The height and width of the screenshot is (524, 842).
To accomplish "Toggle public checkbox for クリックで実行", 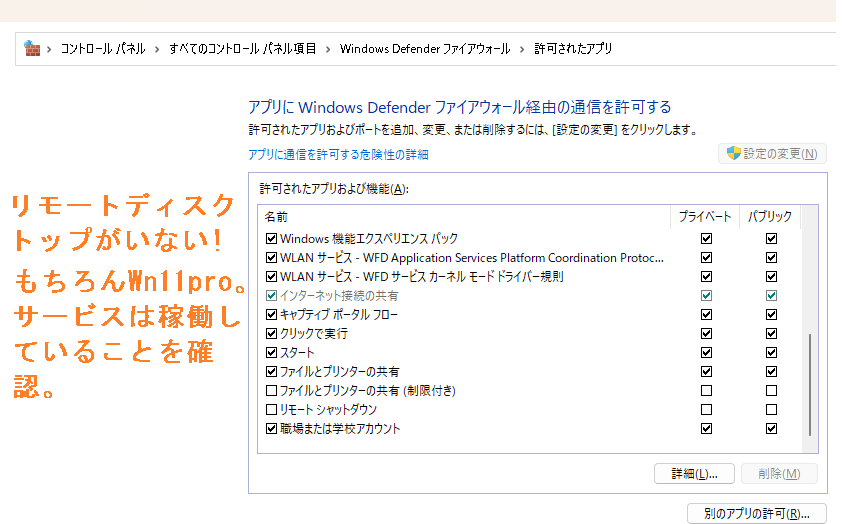I will 771,334.
